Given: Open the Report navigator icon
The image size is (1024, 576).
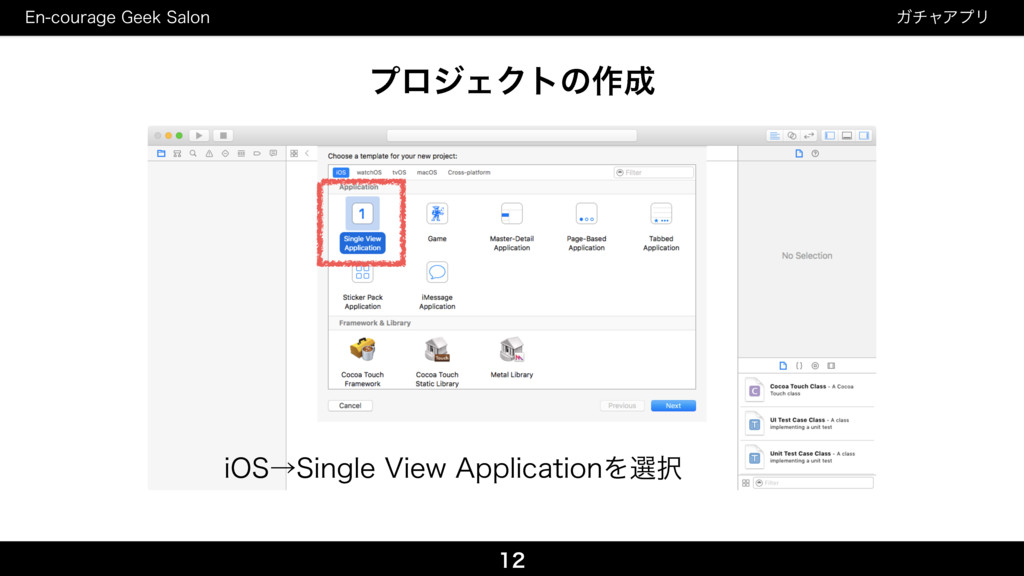Looking at the screenshot, I should [273, 153].
